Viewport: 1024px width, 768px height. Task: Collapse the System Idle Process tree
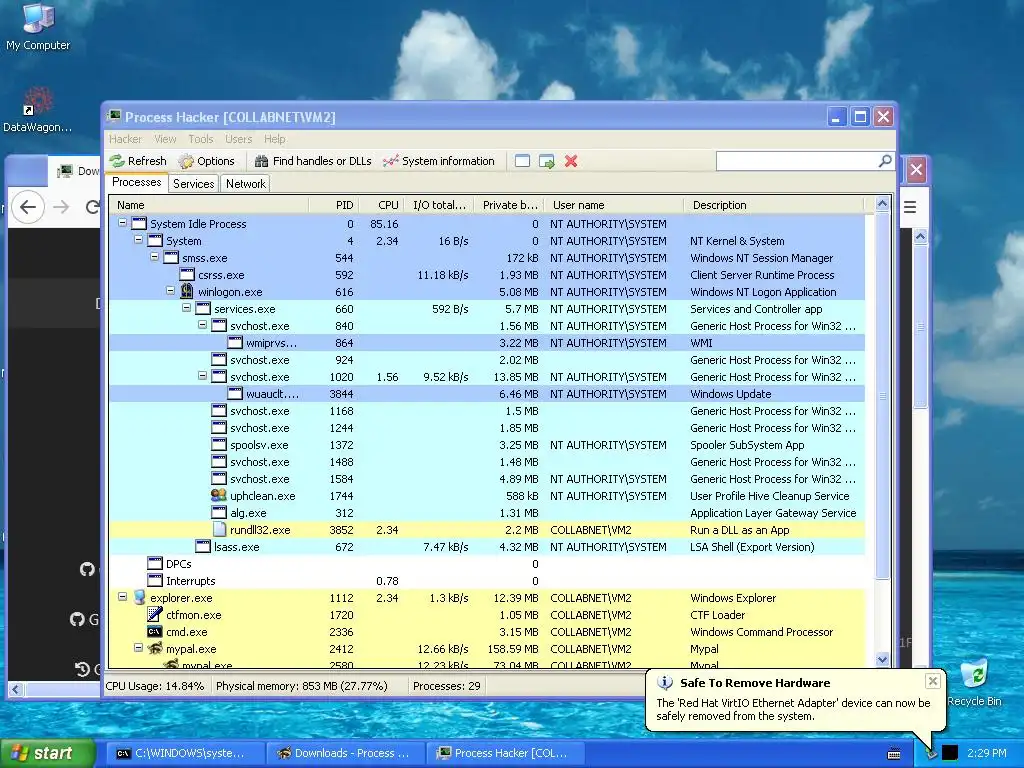point(122,223)
